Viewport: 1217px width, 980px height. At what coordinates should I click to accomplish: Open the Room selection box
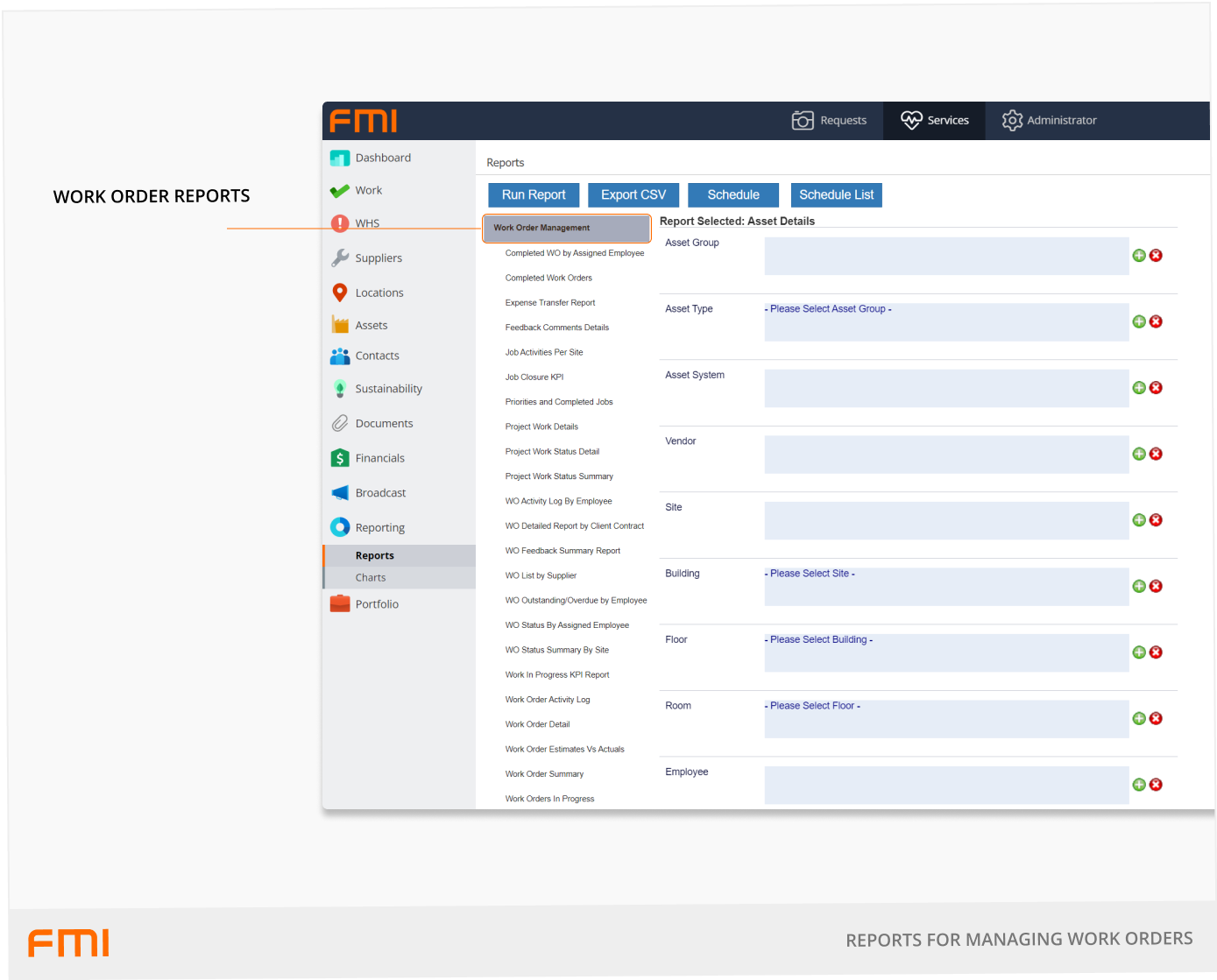(946, 719)
